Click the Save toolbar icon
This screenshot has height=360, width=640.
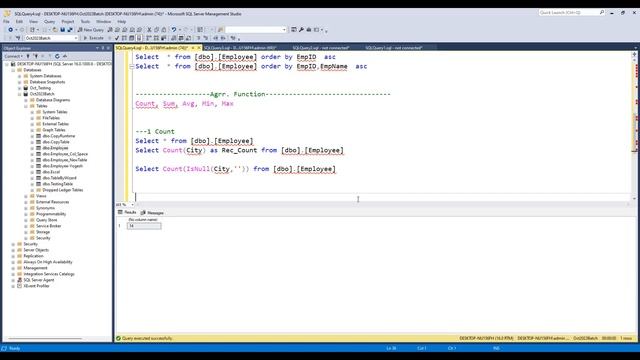(62, 30)
